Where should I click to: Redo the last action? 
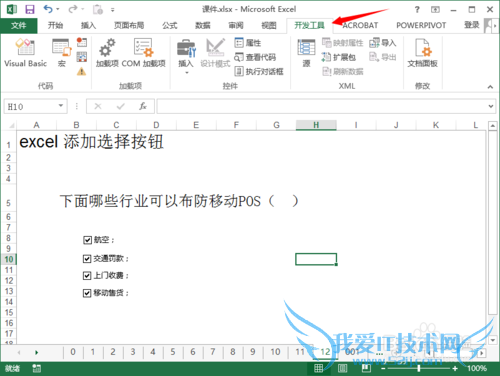click(73, 9)
